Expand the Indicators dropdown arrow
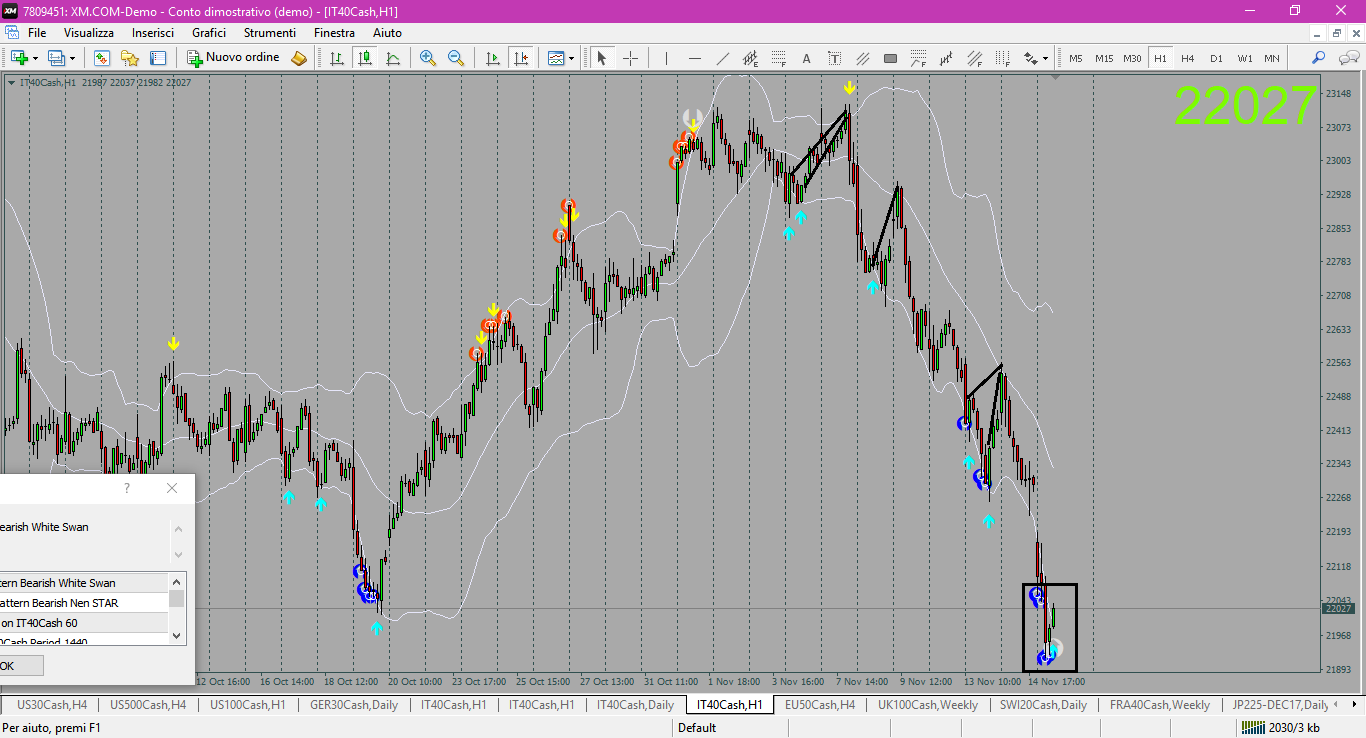This screenshot has height=738, width=1366. (x=572, y=58)
